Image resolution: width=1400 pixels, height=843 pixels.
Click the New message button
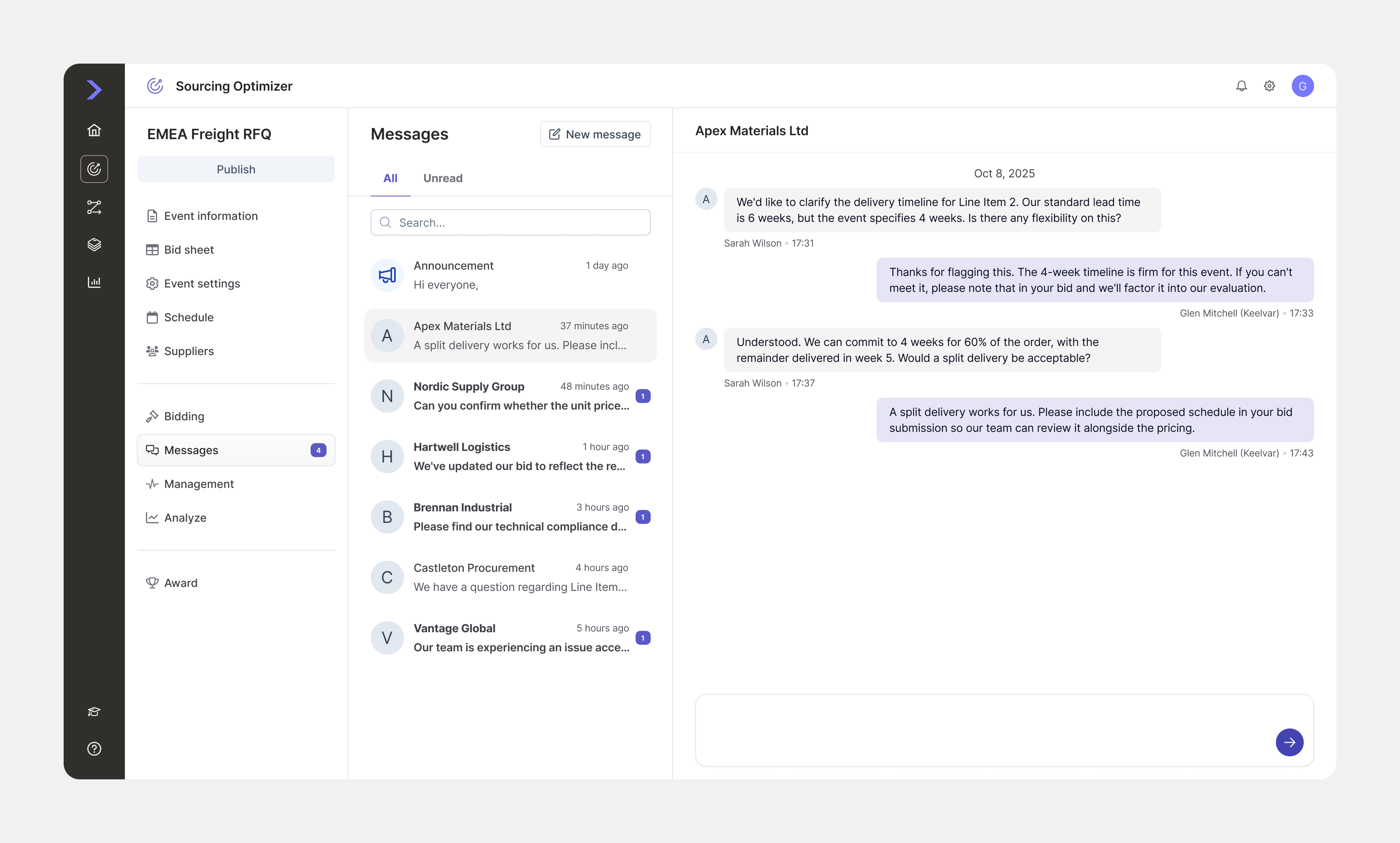coord(595,134)
